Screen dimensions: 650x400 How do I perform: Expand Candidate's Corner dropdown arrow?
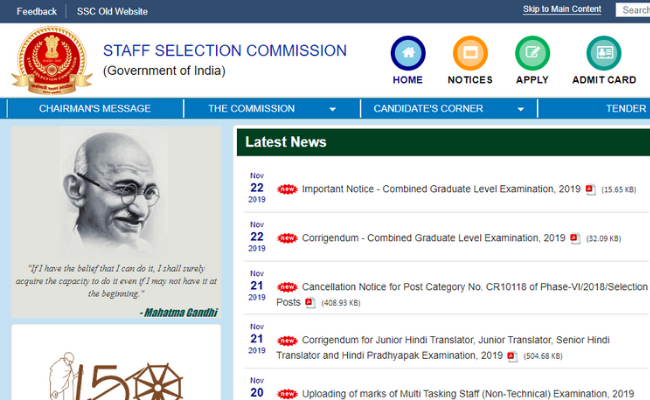point(520,109)
